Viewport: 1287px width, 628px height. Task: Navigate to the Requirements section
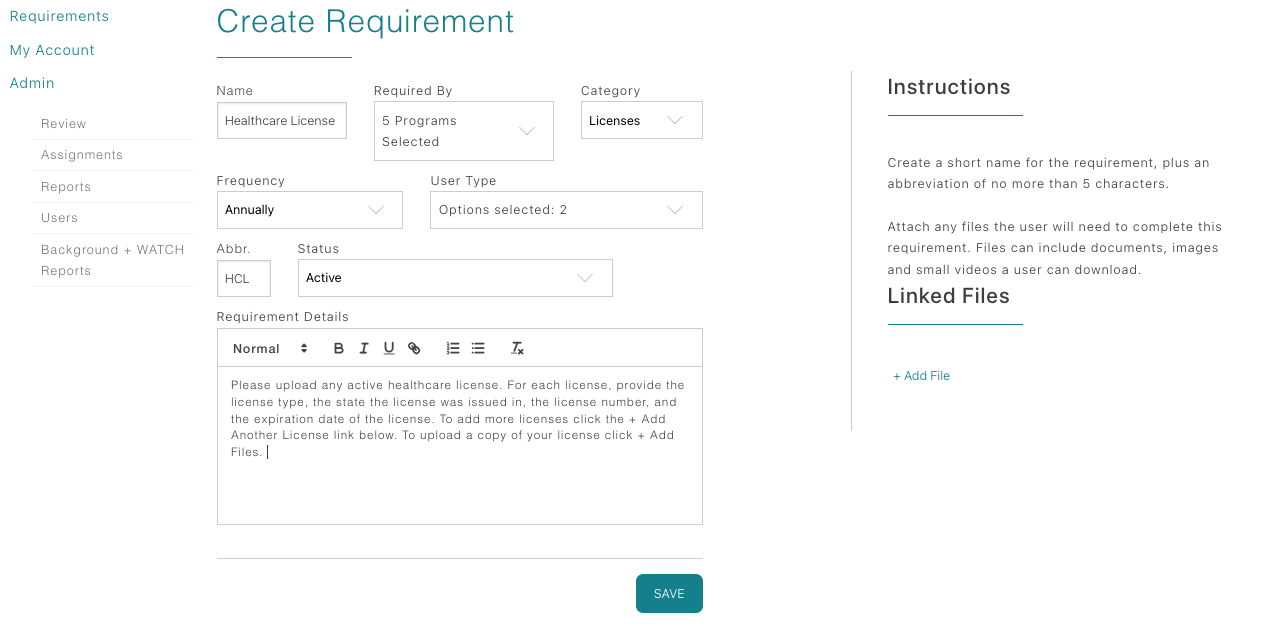59,16
